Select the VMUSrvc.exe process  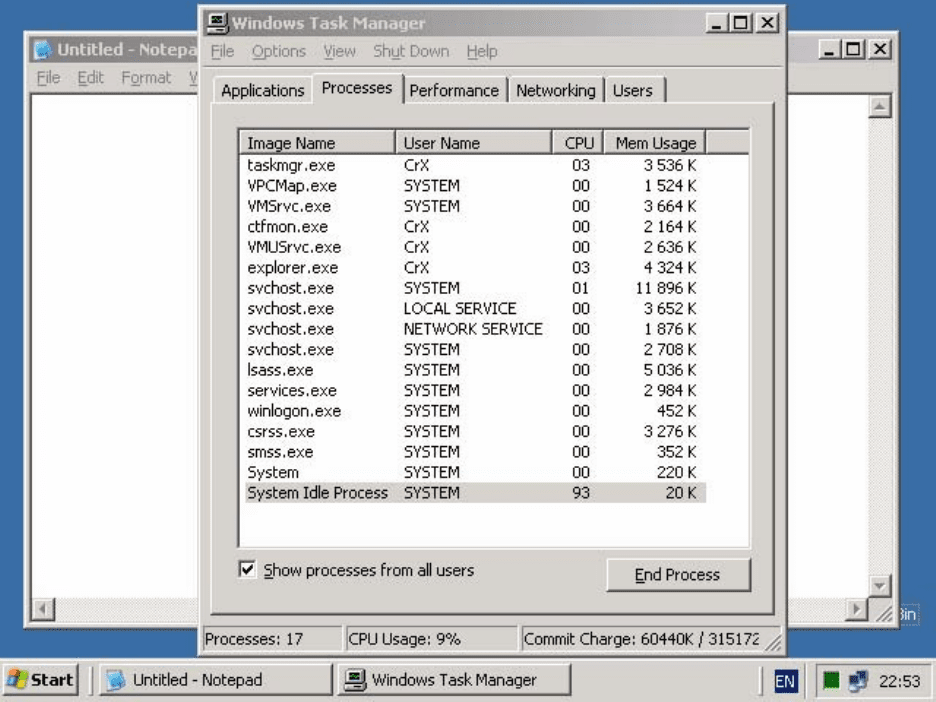pyautogui.click(x=475, y=247)
